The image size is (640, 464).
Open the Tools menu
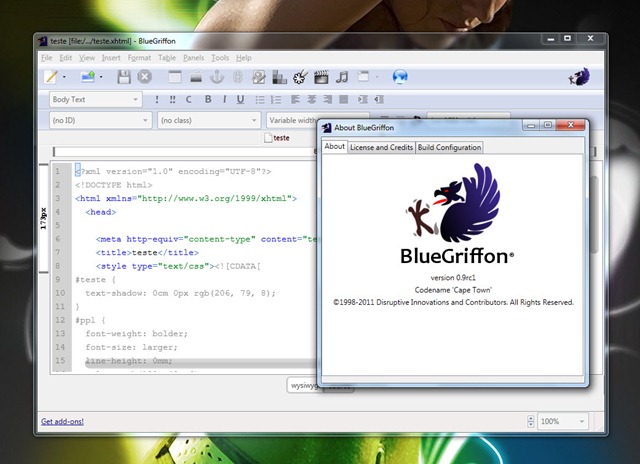[x=220, y=58]
